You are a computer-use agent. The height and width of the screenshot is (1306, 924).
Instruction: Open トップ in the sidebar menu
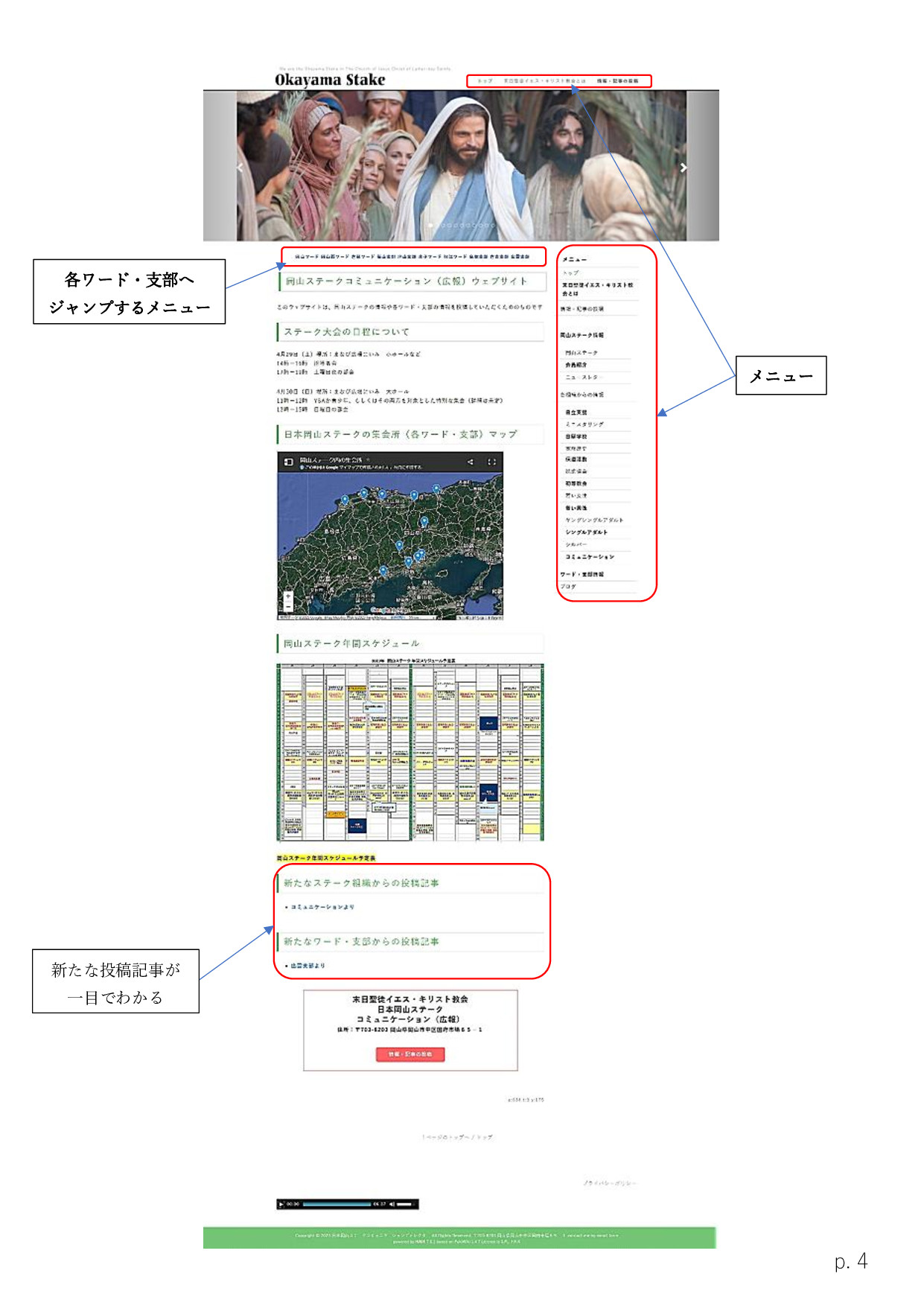(x=571, y=273)
